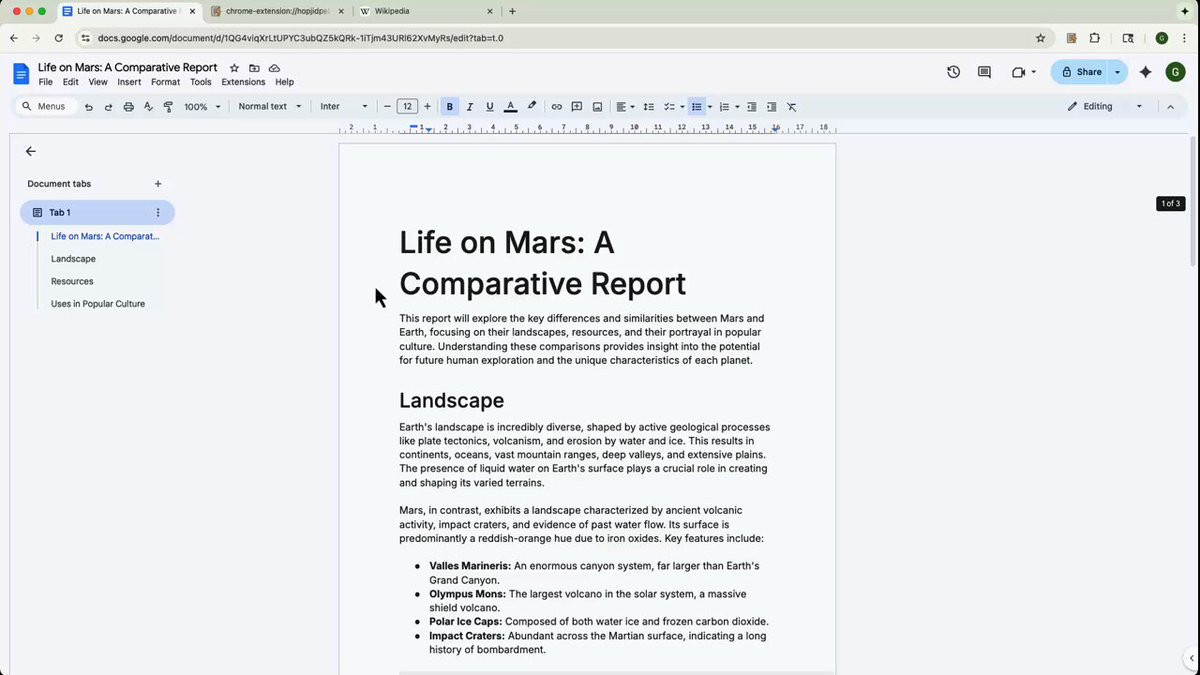Image resolution: width=1200 pixels, height=675 pixels.
Task: Click the cloud save status icon
Action: pyautogui.click(x=274, y=68)
